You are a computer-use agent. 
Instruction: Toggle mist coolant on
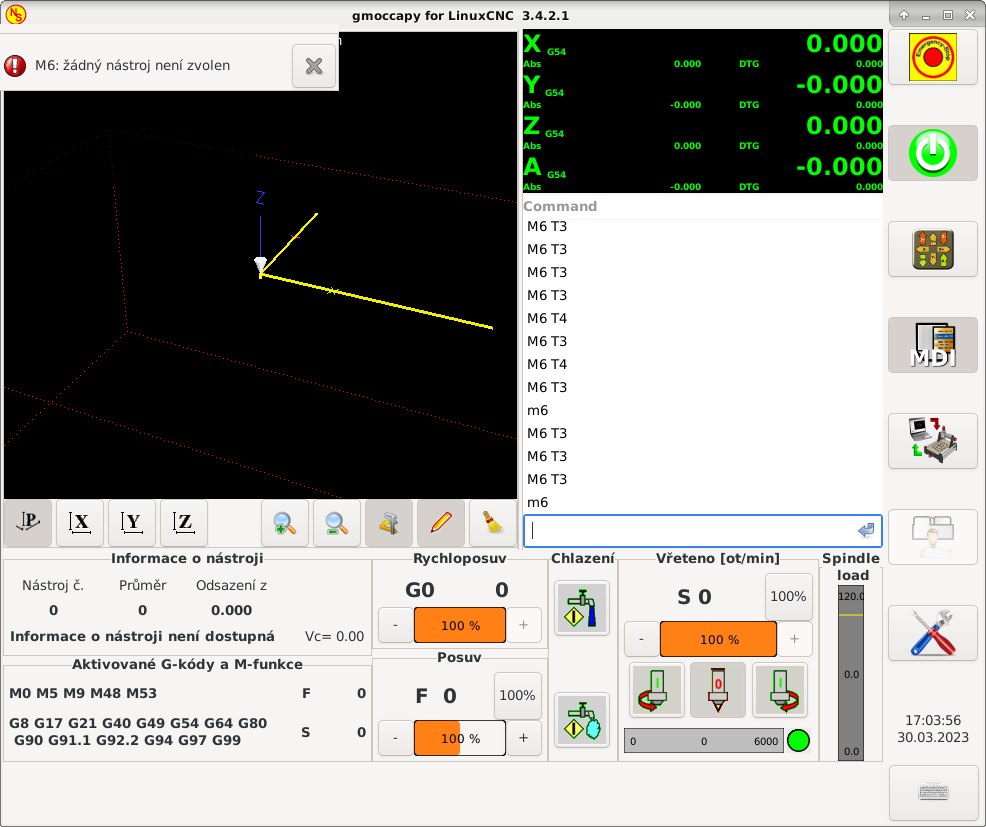click(581, 719)
